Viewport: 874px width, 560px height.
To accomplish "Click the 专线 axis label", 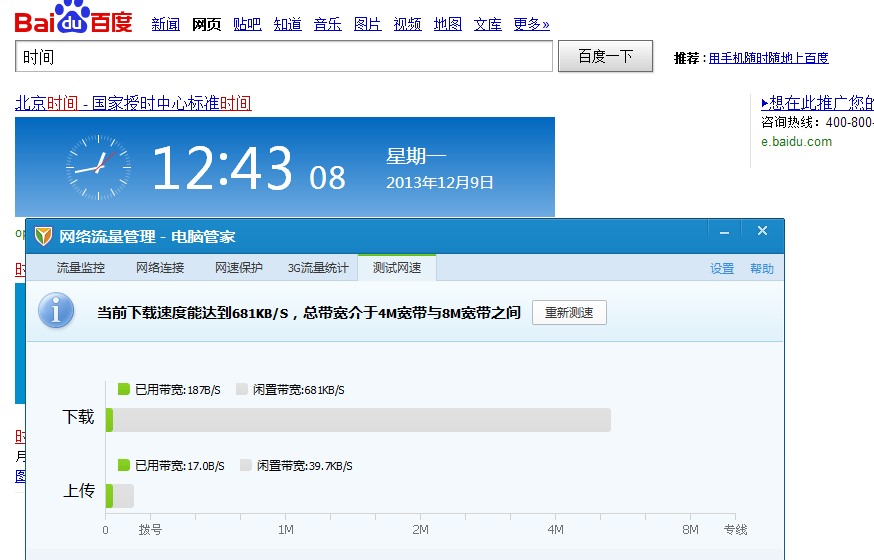I will click(735, 529).
